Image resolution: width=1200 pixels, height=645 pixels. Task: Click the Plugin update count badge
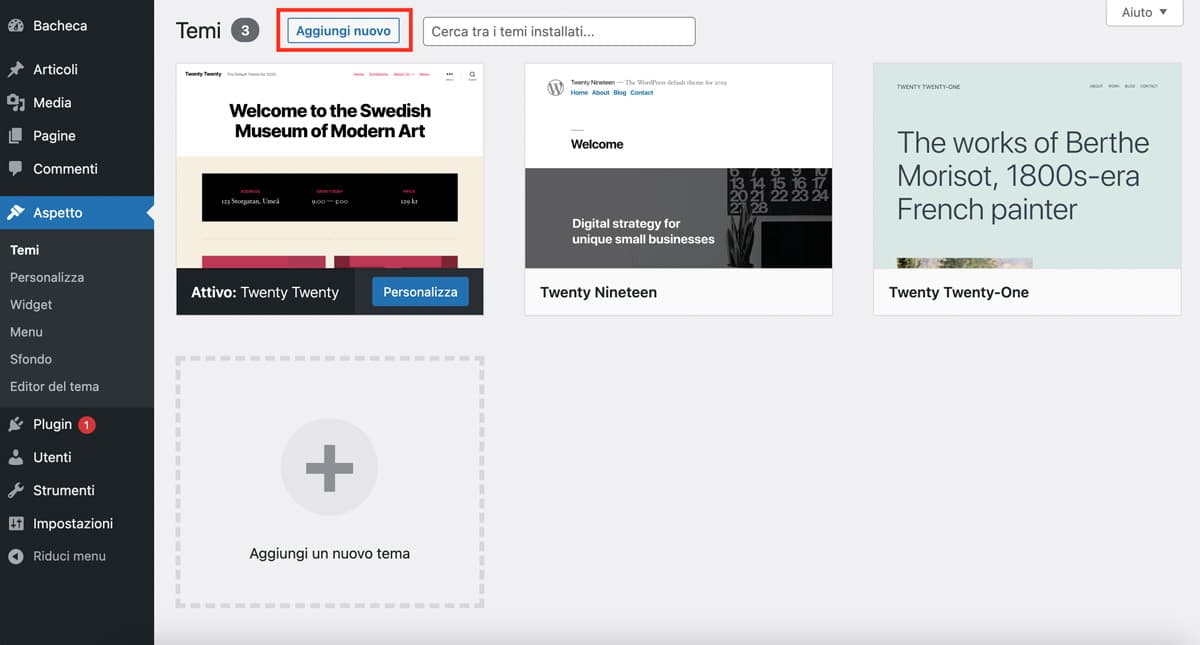pyautogui.click(x=87, y=425)
